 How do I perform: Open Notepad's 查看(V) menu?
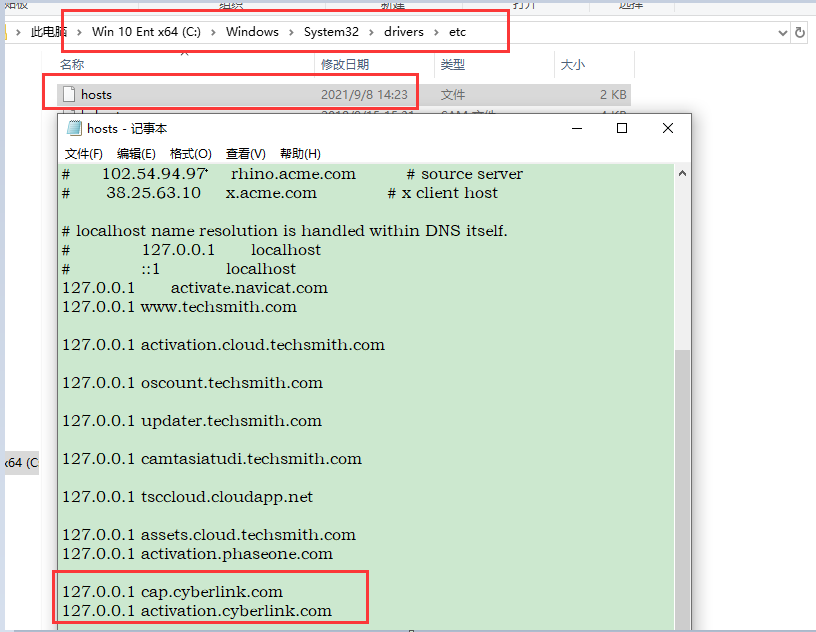click(246, 154)
